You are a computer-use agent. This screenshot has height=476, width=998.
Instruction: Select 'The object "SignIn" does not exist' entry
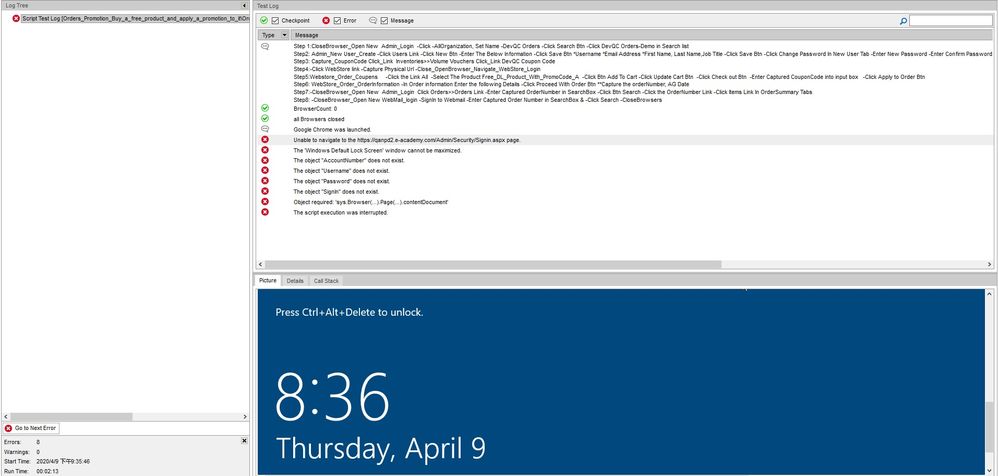tap(336, 192)
